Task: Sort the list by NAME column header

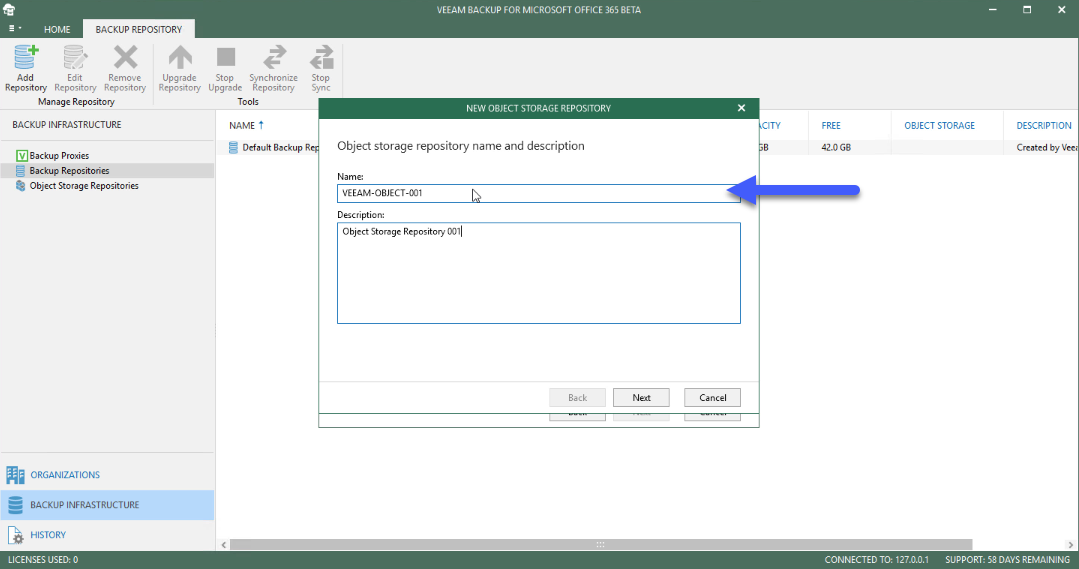Action: tap(242, 125)
